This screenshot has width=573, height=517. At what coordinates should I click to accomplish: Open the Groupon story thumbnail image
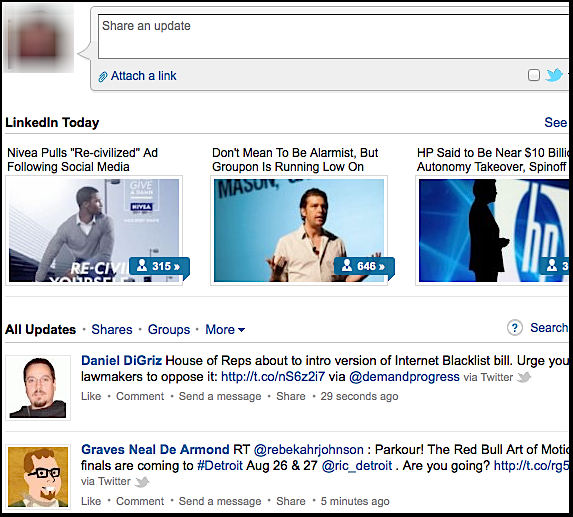pyautogui.click(x=299, y=230)
